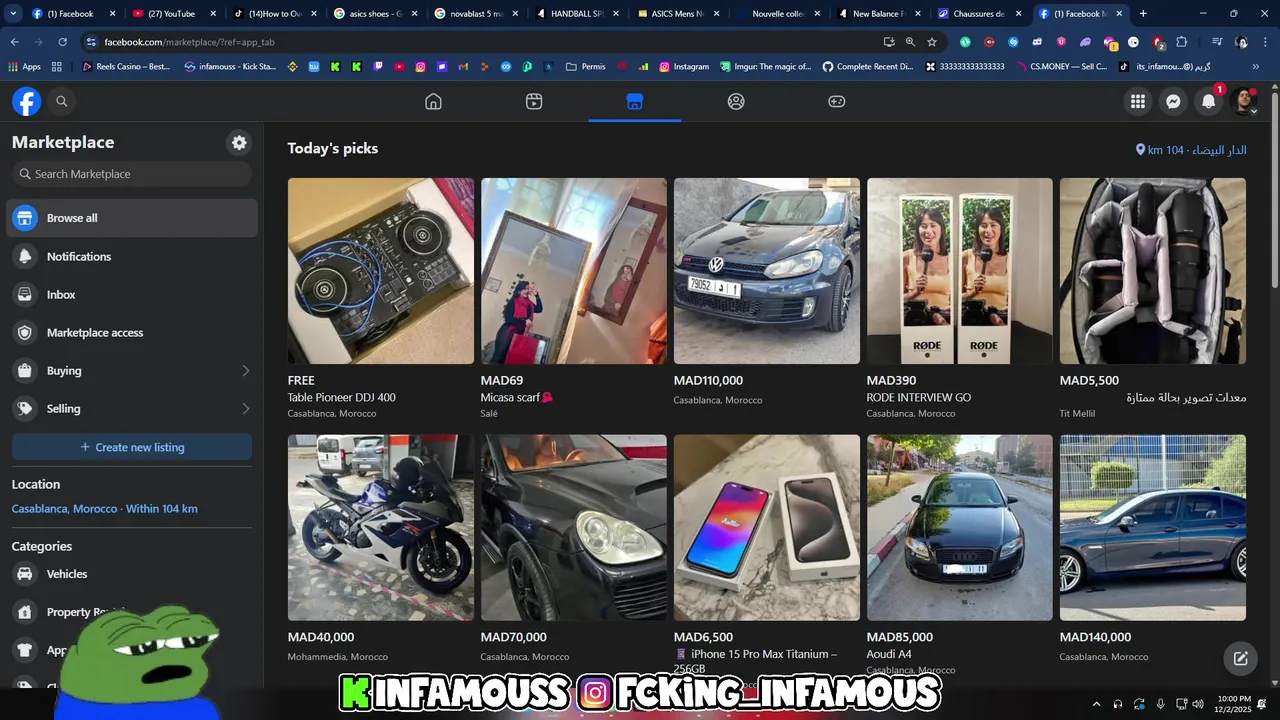The height and width of the screenshot is (720, 1280).
Task: Open the MAD140,000 BMW listing photo
Action: pos(1153,527)
